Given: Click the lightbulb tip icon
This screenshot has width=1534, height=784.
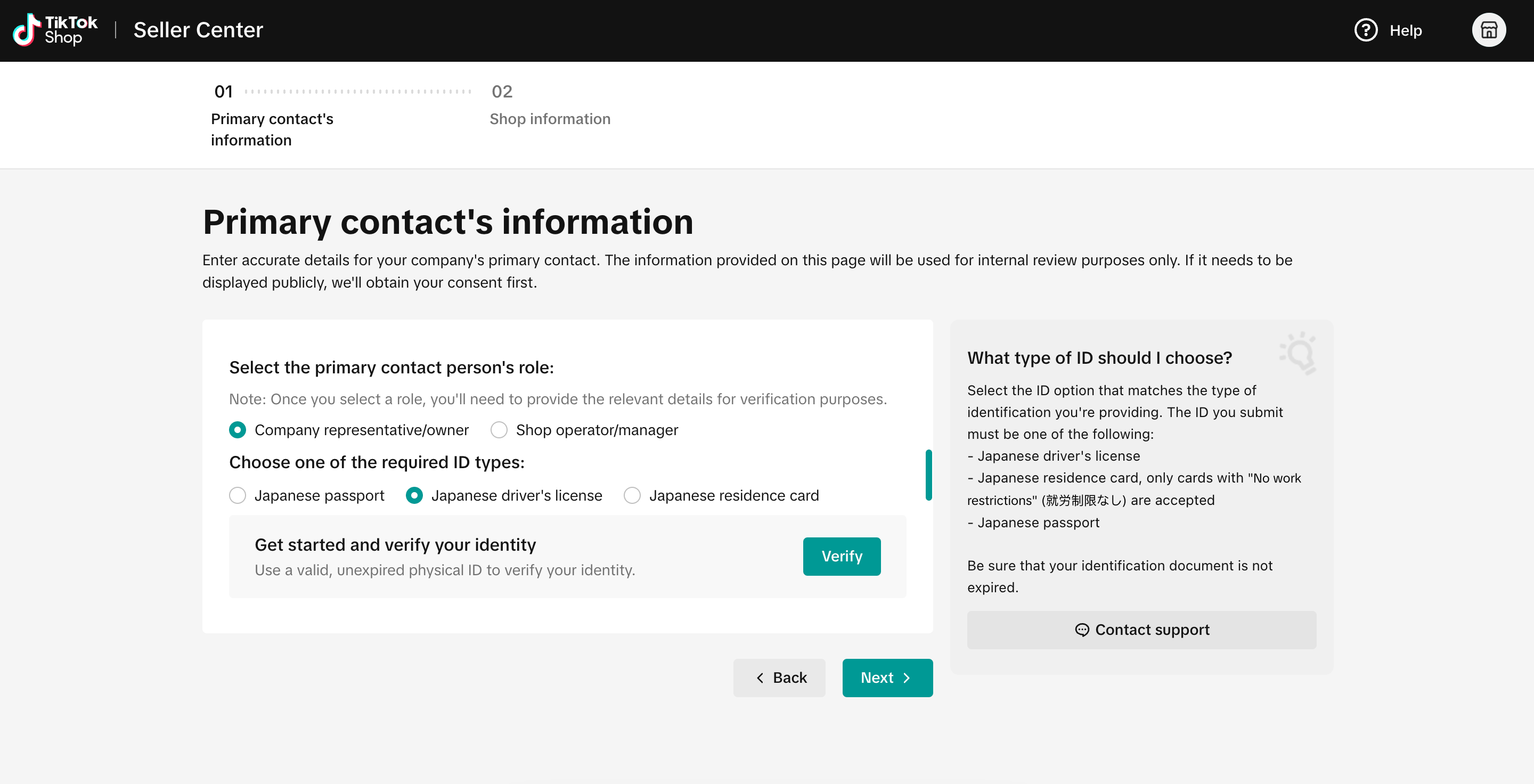Looking at the screenshot, I should [1299, 353].
